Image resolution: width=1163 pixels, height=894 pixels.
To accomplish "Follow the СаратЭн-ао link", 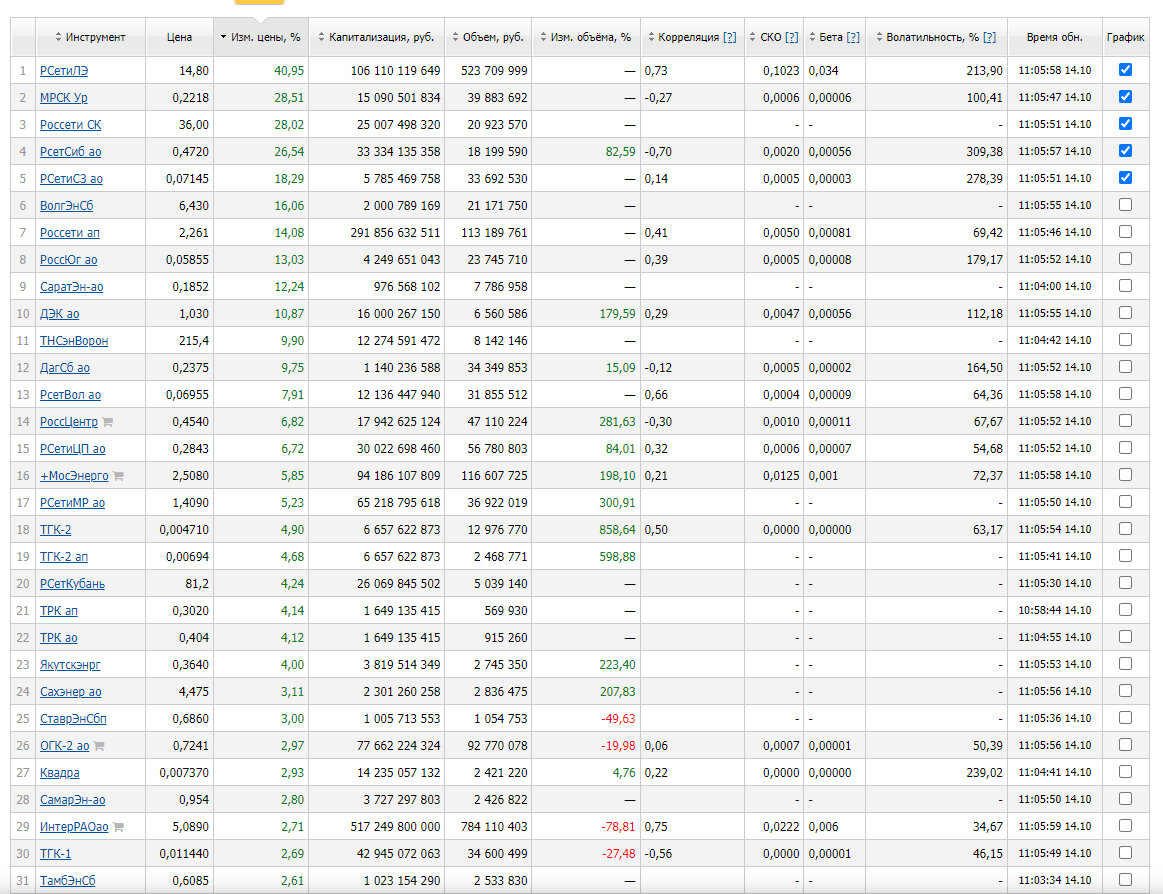I will pos(72,287).
